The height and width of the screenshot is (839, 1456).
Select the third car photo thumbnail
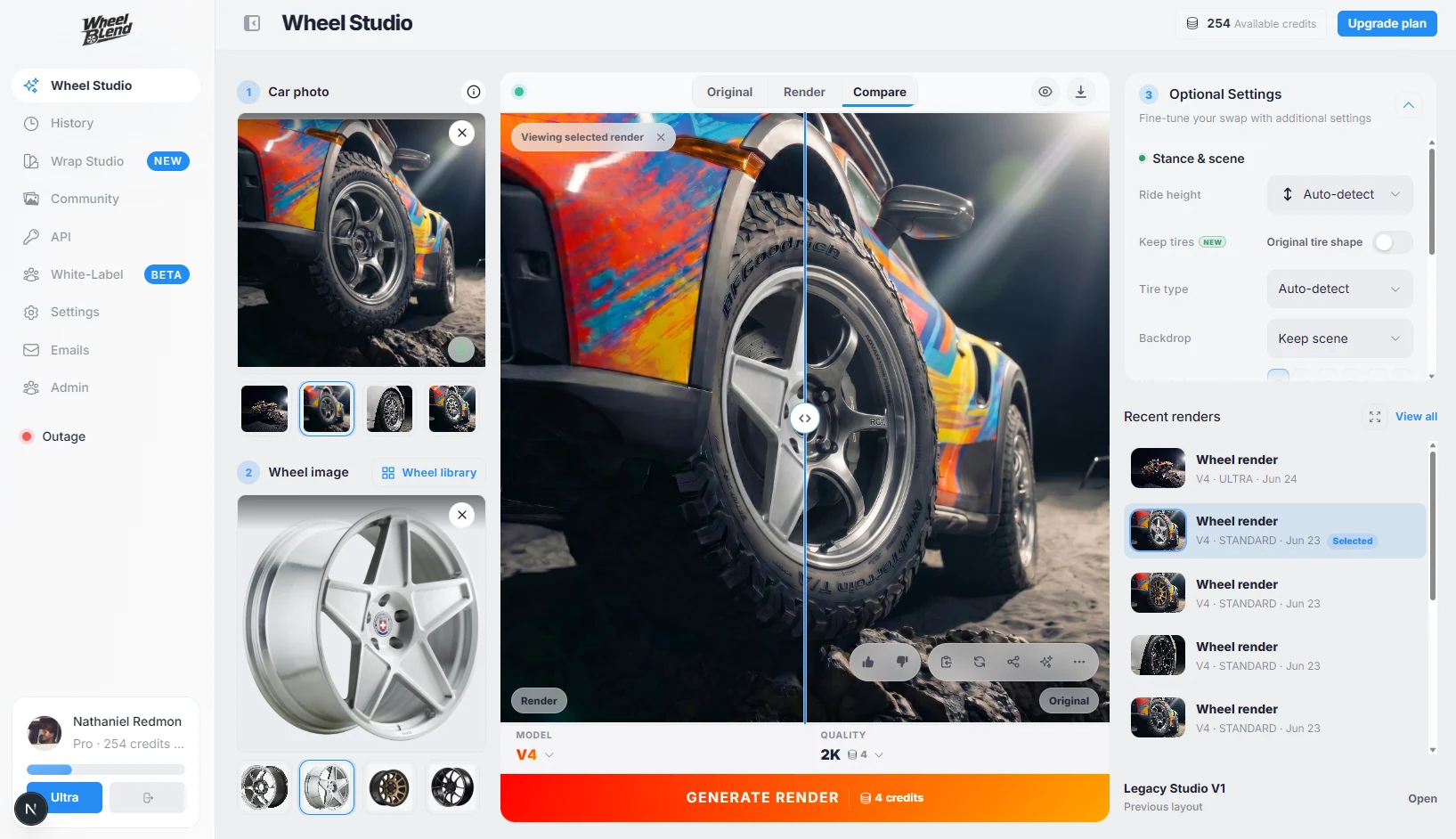pyautogui.click(x=390, y=409)
